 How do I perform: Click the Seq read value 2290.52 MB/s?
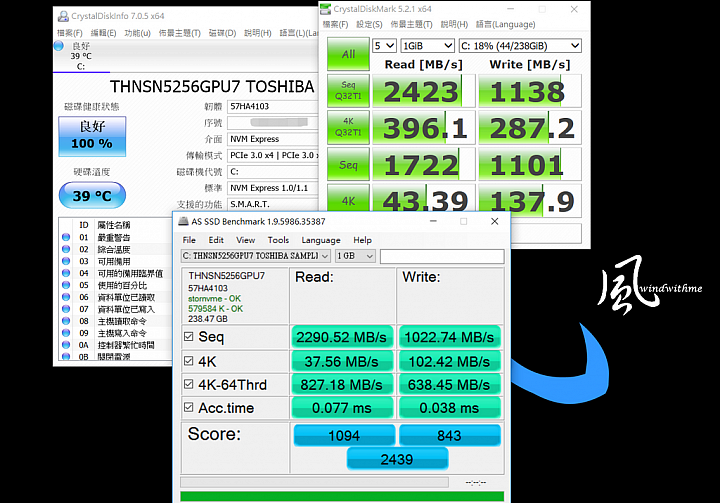342,337
